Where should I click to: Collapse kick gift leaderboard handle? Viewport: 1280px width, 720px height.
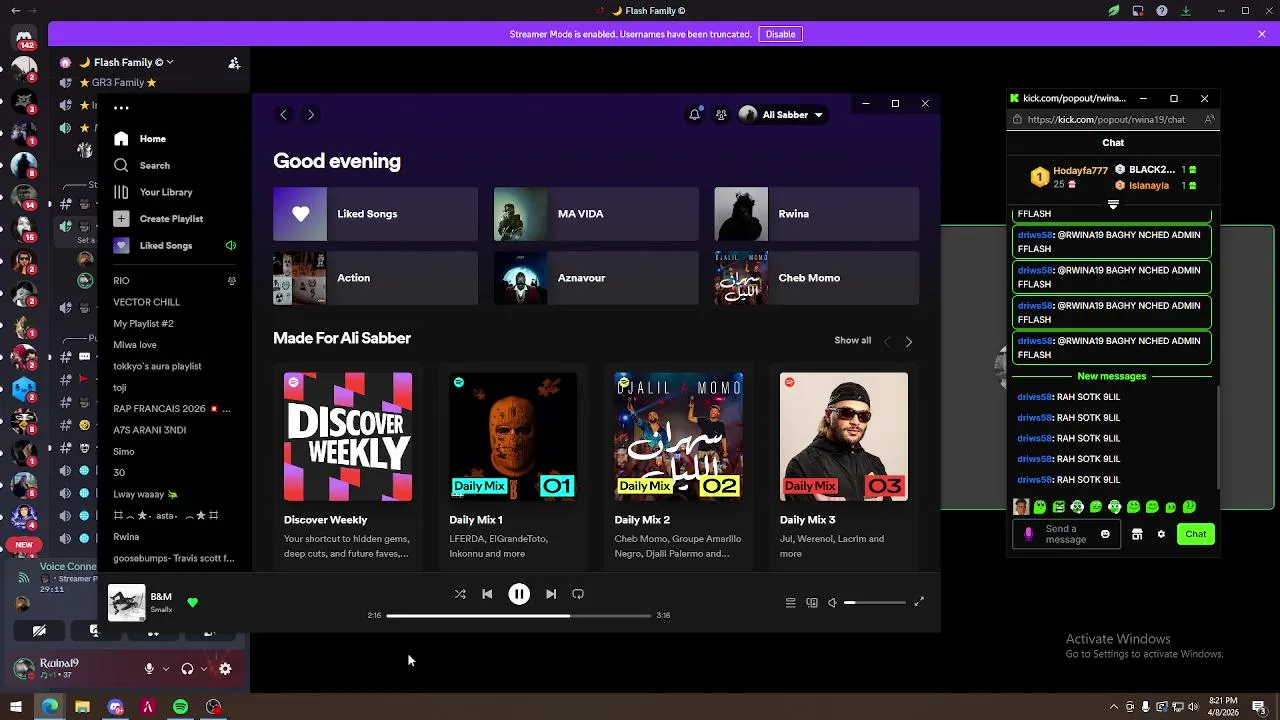[x=1113, y=205]
